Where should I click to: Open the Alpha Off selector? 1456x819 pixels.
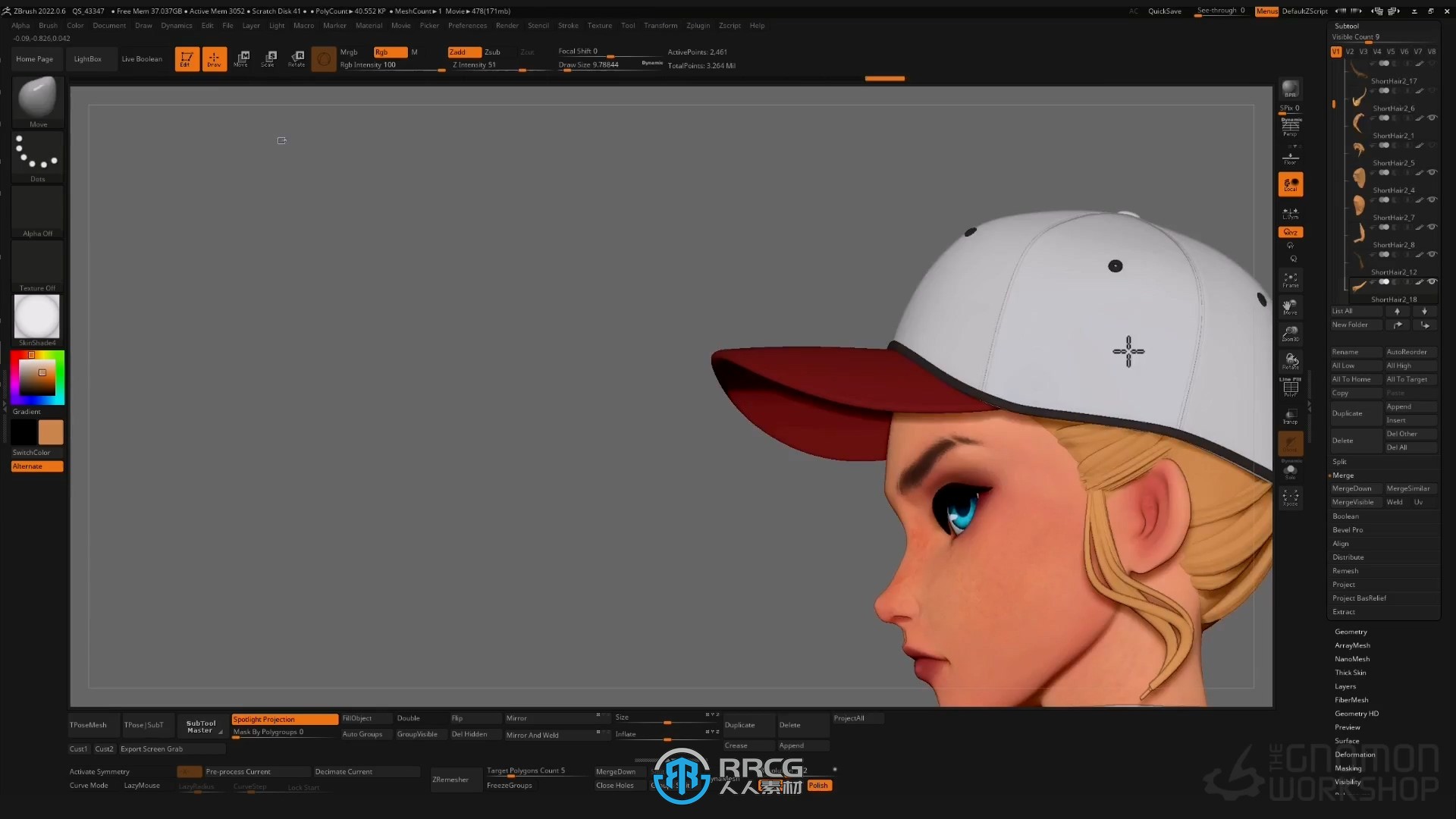pyautogui.click(x=37, y=212)
